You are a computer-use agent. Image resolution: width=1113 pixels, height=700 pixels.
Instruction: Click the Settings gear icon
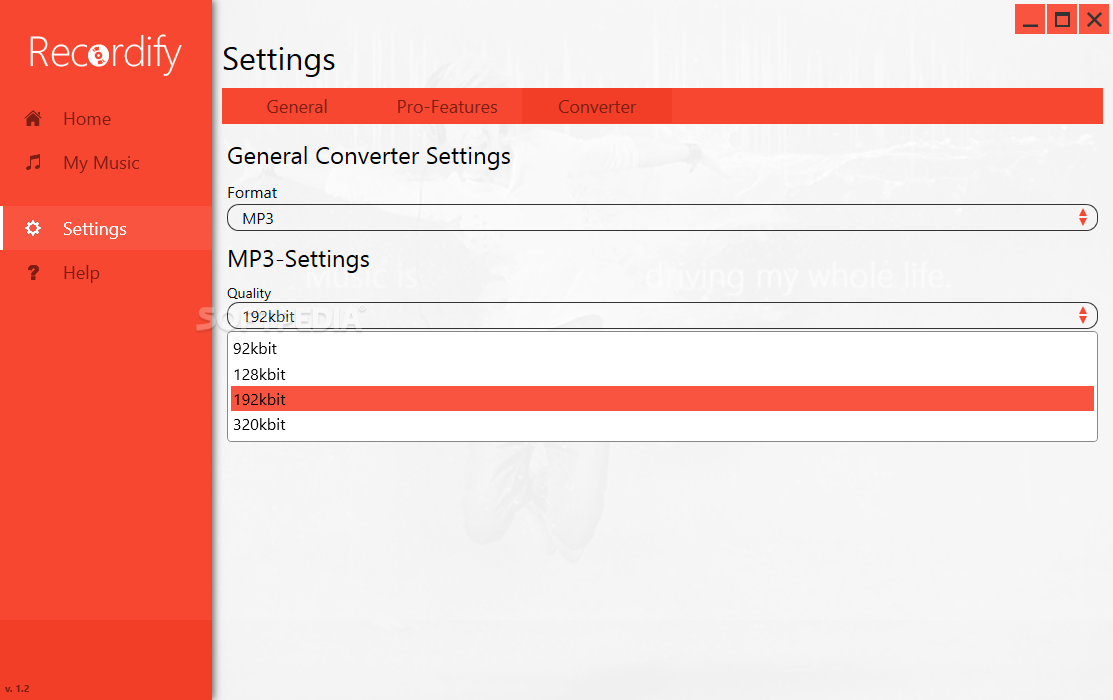coord(33,228)
